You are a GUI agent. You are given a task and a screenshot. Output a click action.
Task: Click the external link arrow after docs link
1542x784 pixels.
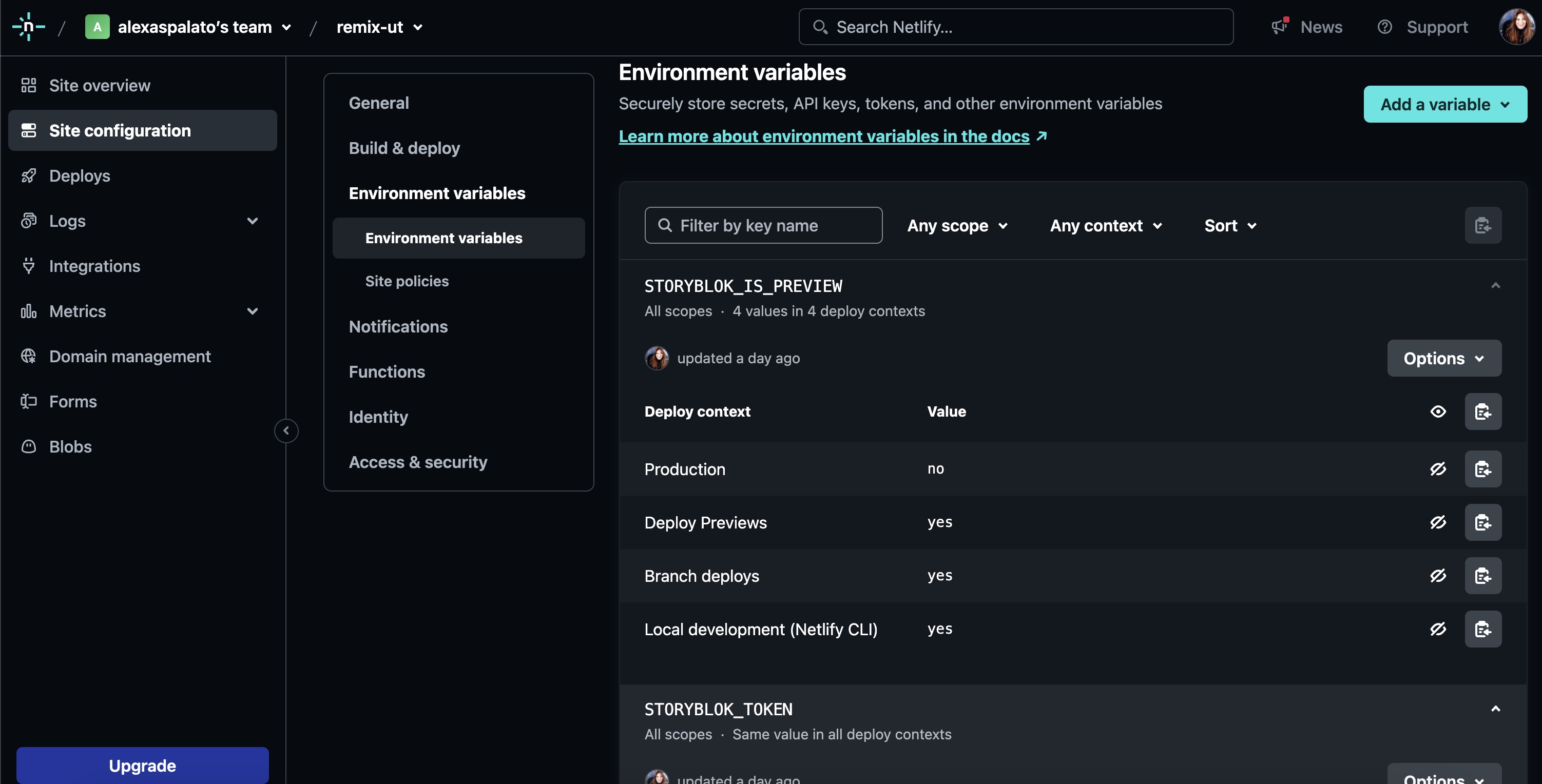pos(1042,136)
